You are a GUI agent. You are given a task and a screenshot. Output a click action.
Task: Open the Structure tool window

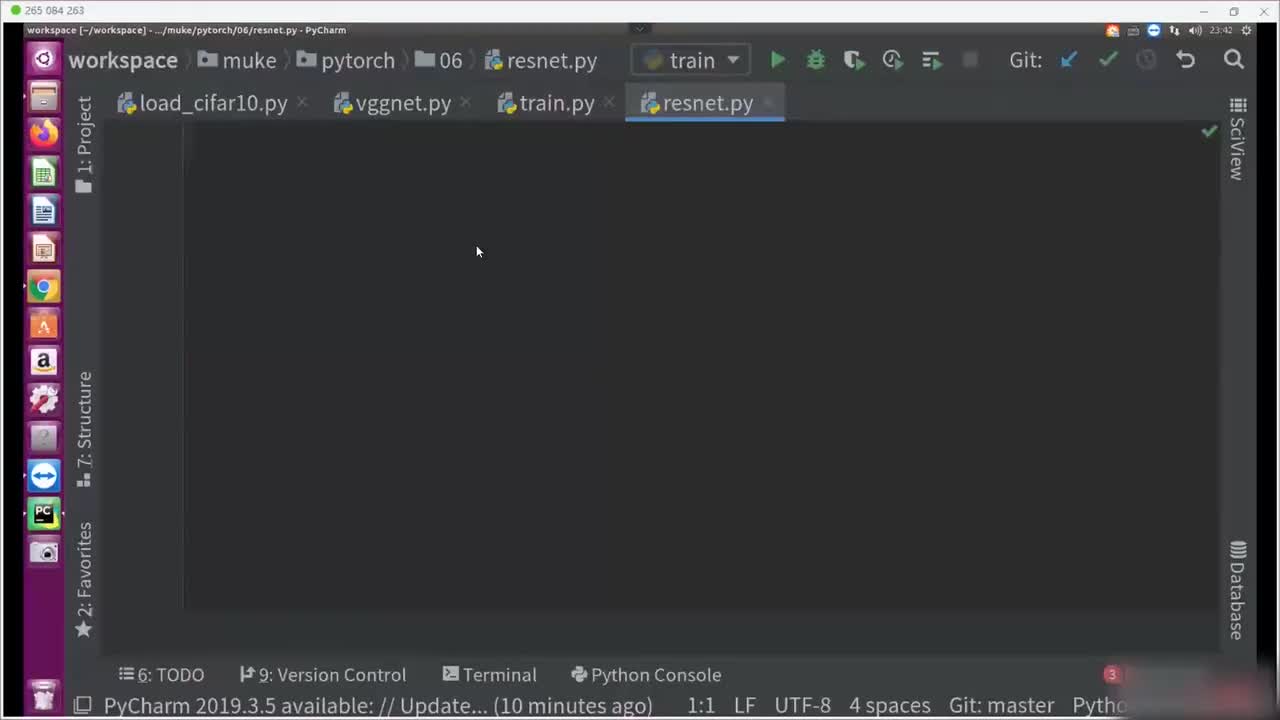click(x=84, y=429)
